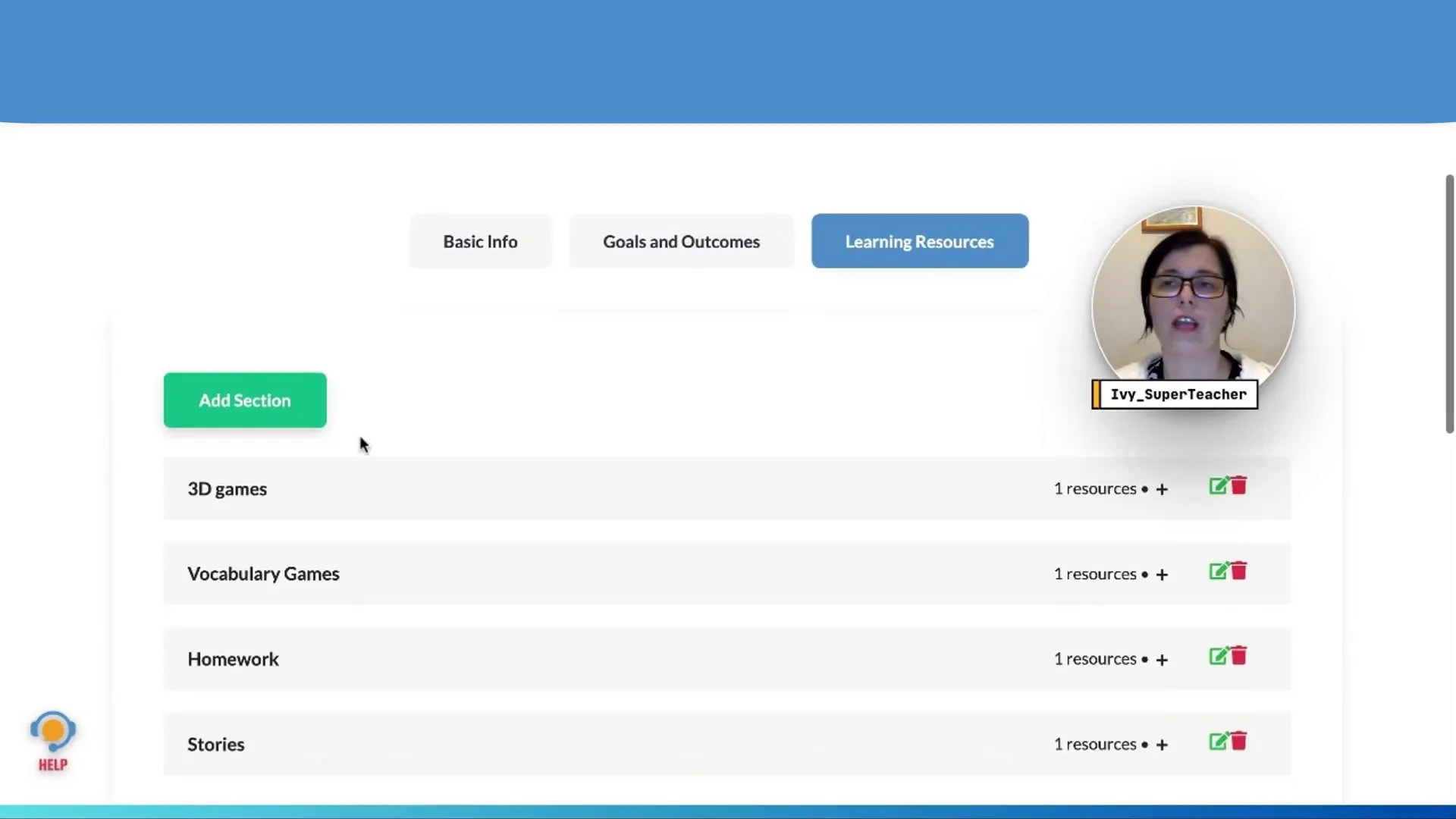Edit the Stories section

[1218, 742]
